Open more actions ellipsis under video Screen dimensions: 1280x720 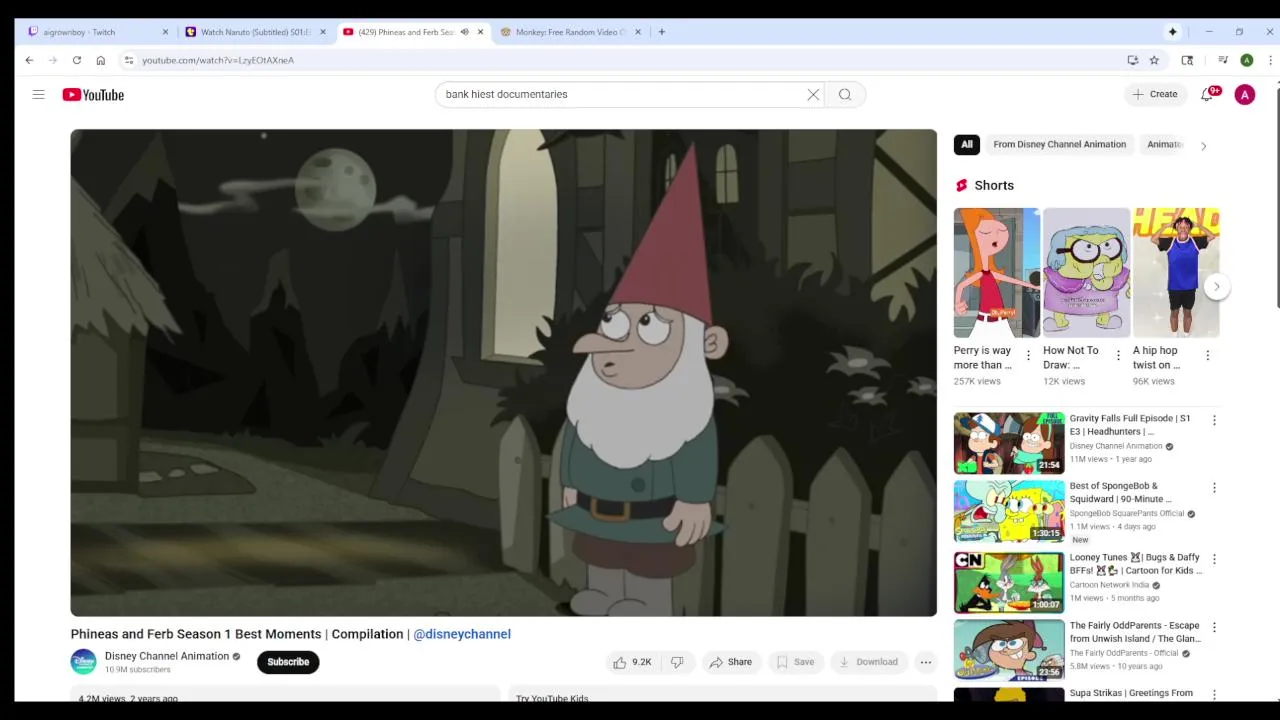925,662
